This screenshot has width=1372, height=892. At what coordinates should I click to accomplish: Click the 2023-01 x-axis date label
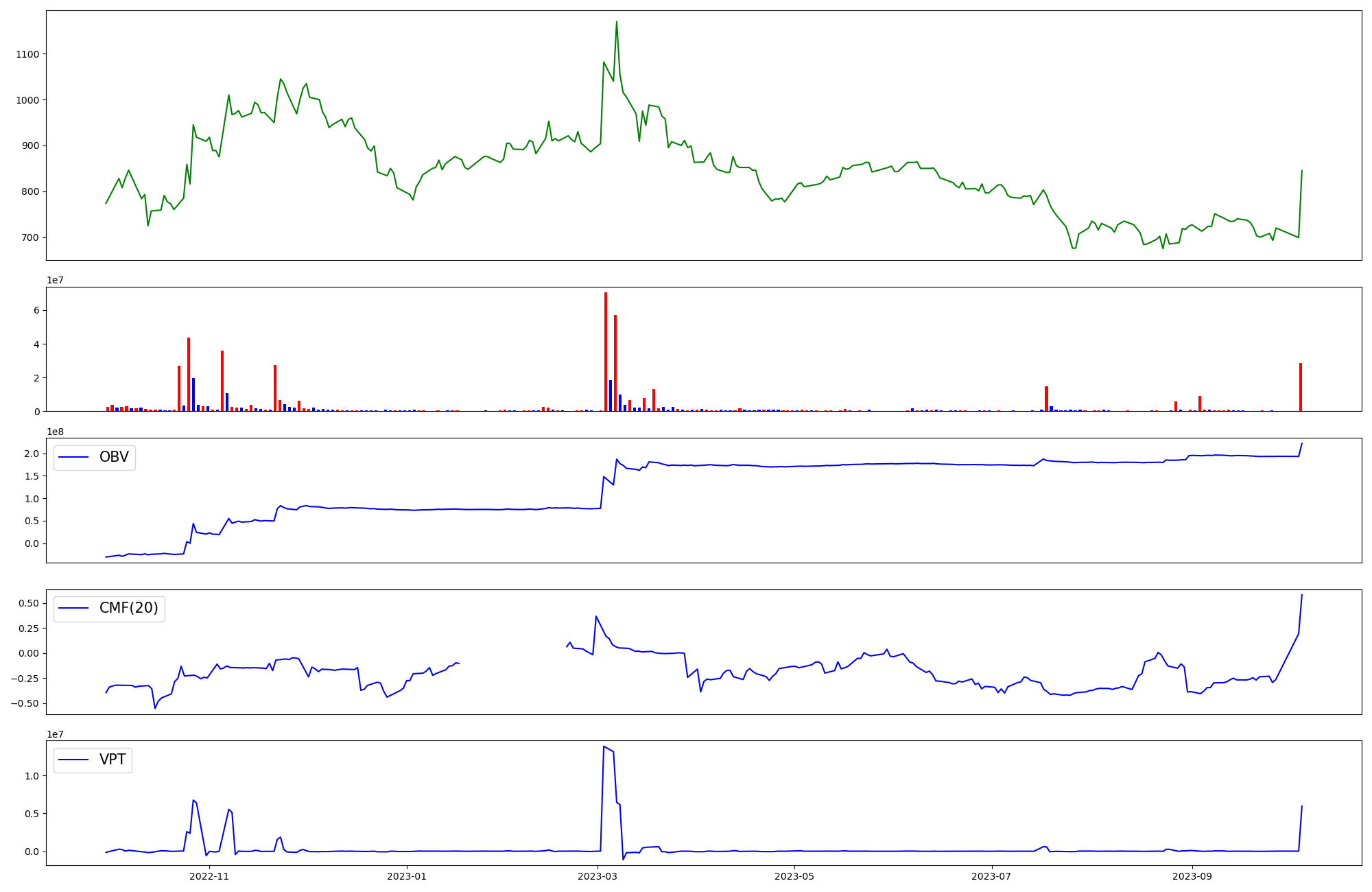click(407, 876)
